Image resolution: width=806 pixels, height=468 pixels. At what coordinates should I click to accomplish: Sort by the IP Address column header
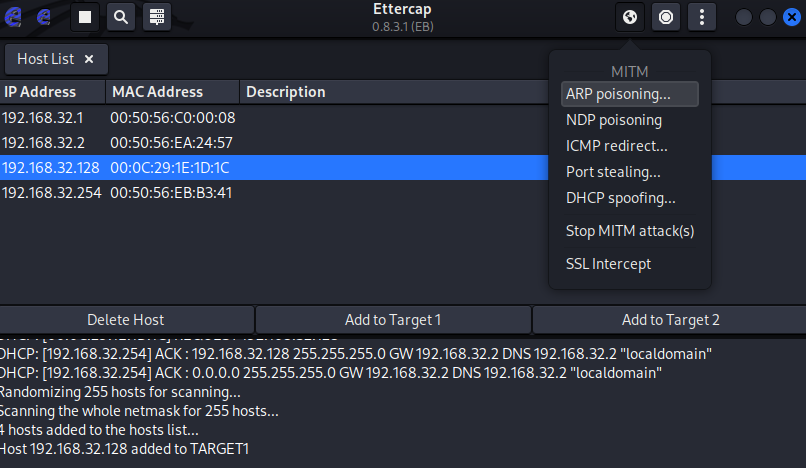(x=52, y=92)
